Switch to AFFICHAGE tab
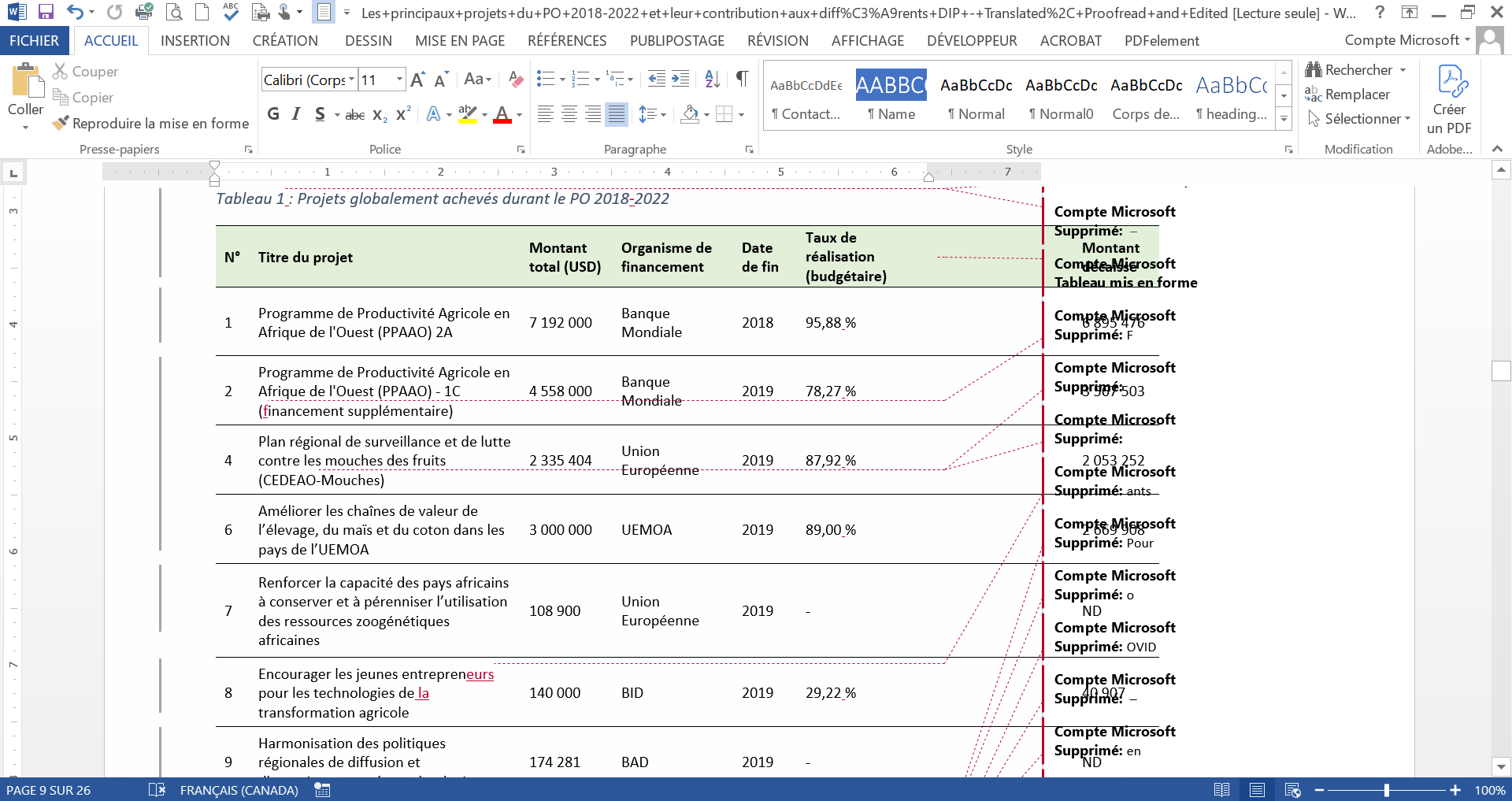This screenshot has width=1512, height=801. 868,40
